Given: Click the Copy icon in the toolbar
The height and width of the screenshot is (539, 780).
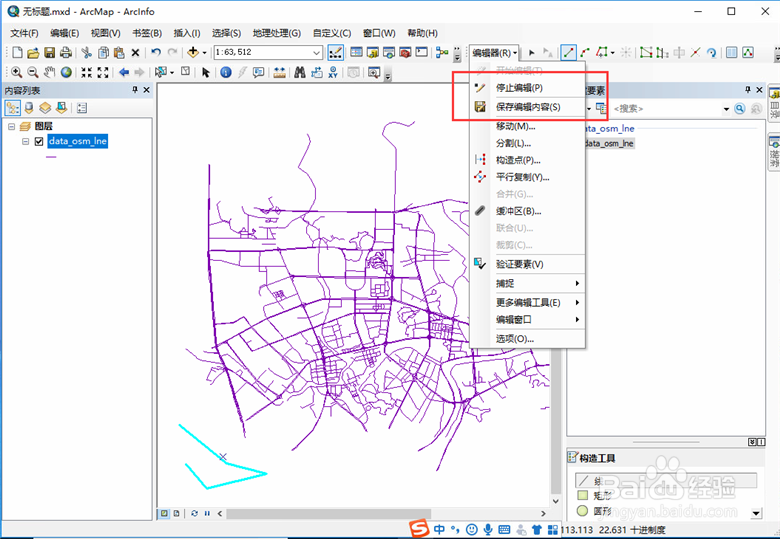Looking at the screenshot, I should [x=103, y=52].
